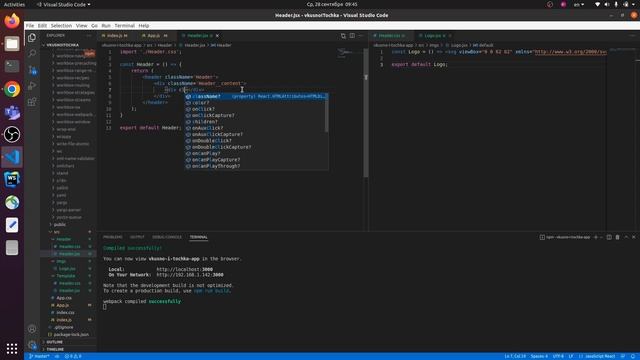Open the View menu
The width and height of the screenshot is (640, 360).
pyautogui.click(x=81, y=26)
